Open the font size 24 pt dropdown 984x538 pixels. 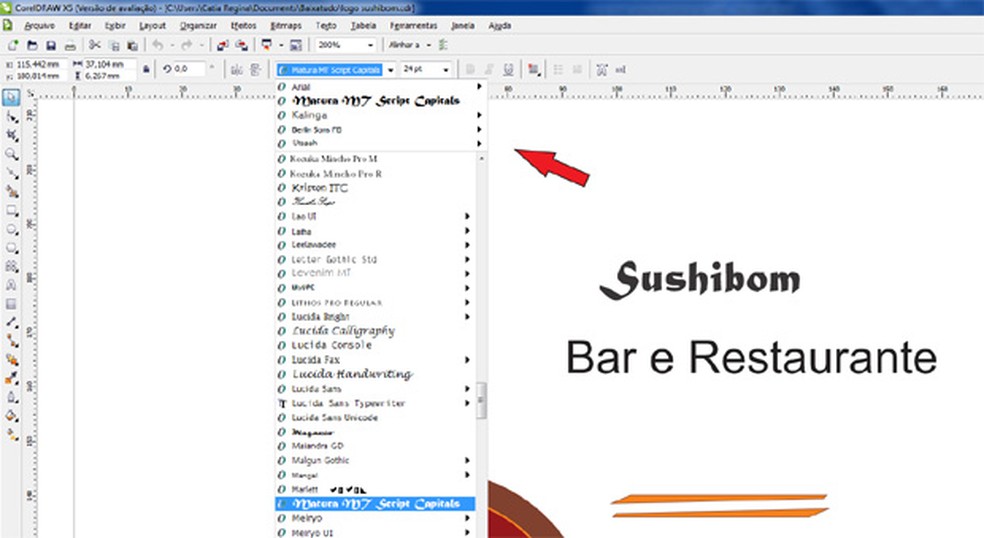[444, 69]
